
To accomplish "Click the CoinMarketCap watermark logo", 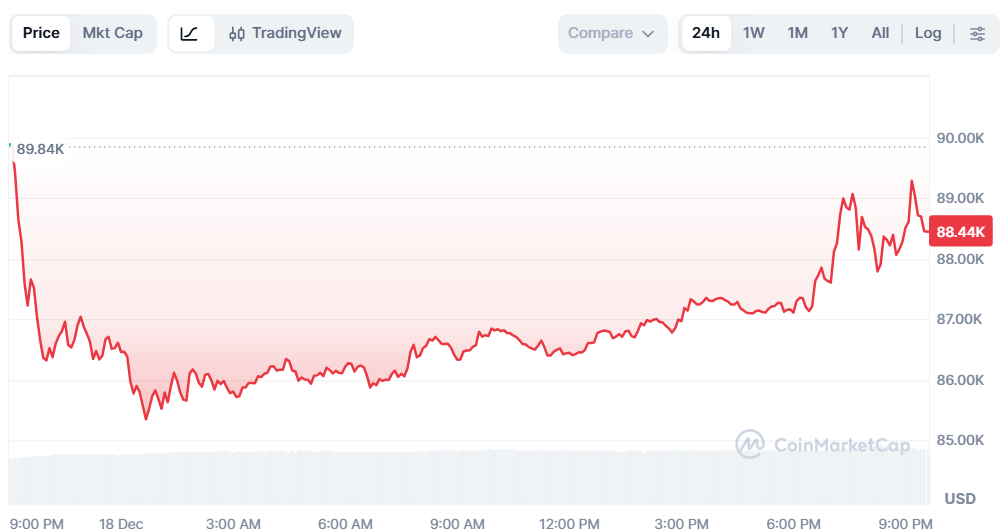I will (x=750, y=445).
